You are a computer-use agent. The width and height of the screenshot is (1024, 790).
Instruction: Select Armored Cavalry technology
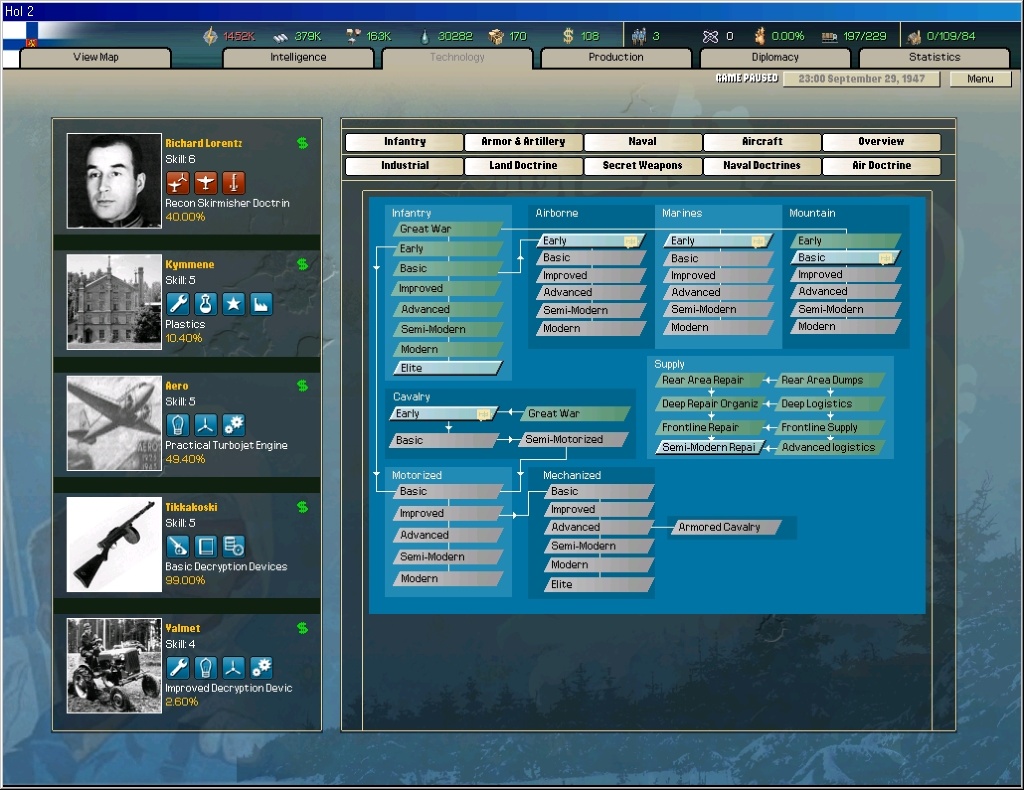(x=726, y=528)
